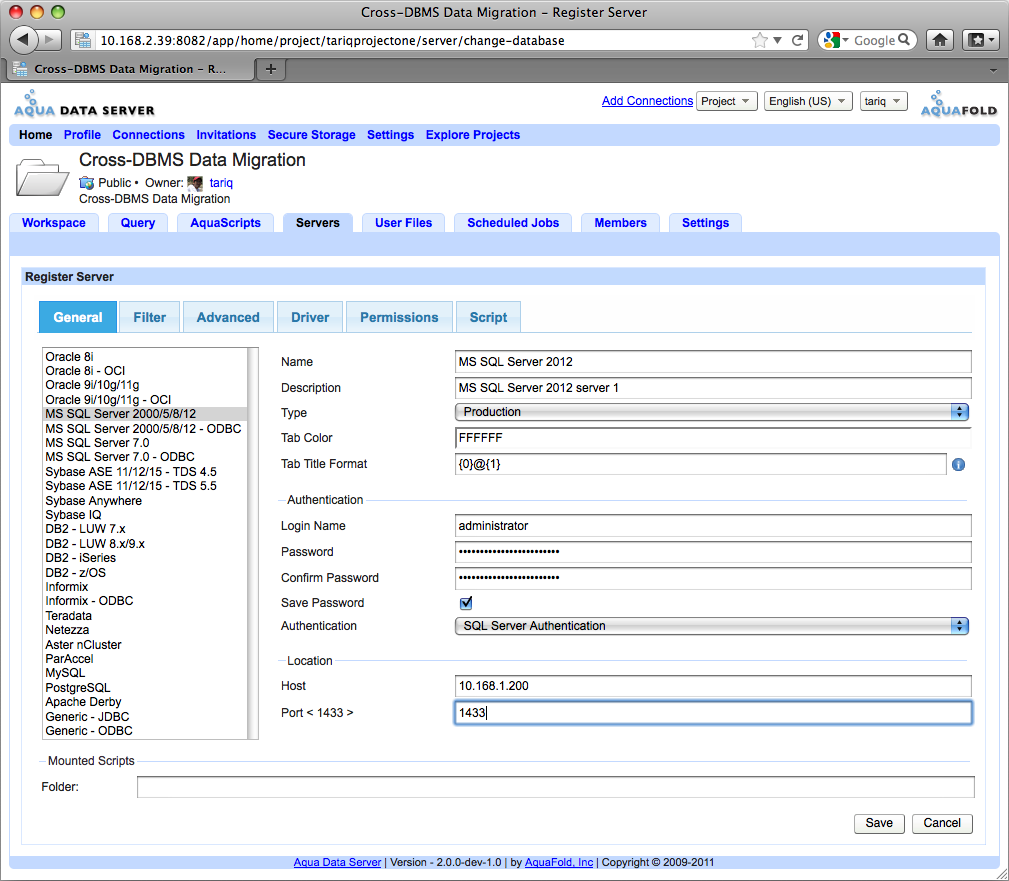The image size is (1009, 881).
Task: Open the Scheduled Jobs tab
Action: [x=513, y=223]
